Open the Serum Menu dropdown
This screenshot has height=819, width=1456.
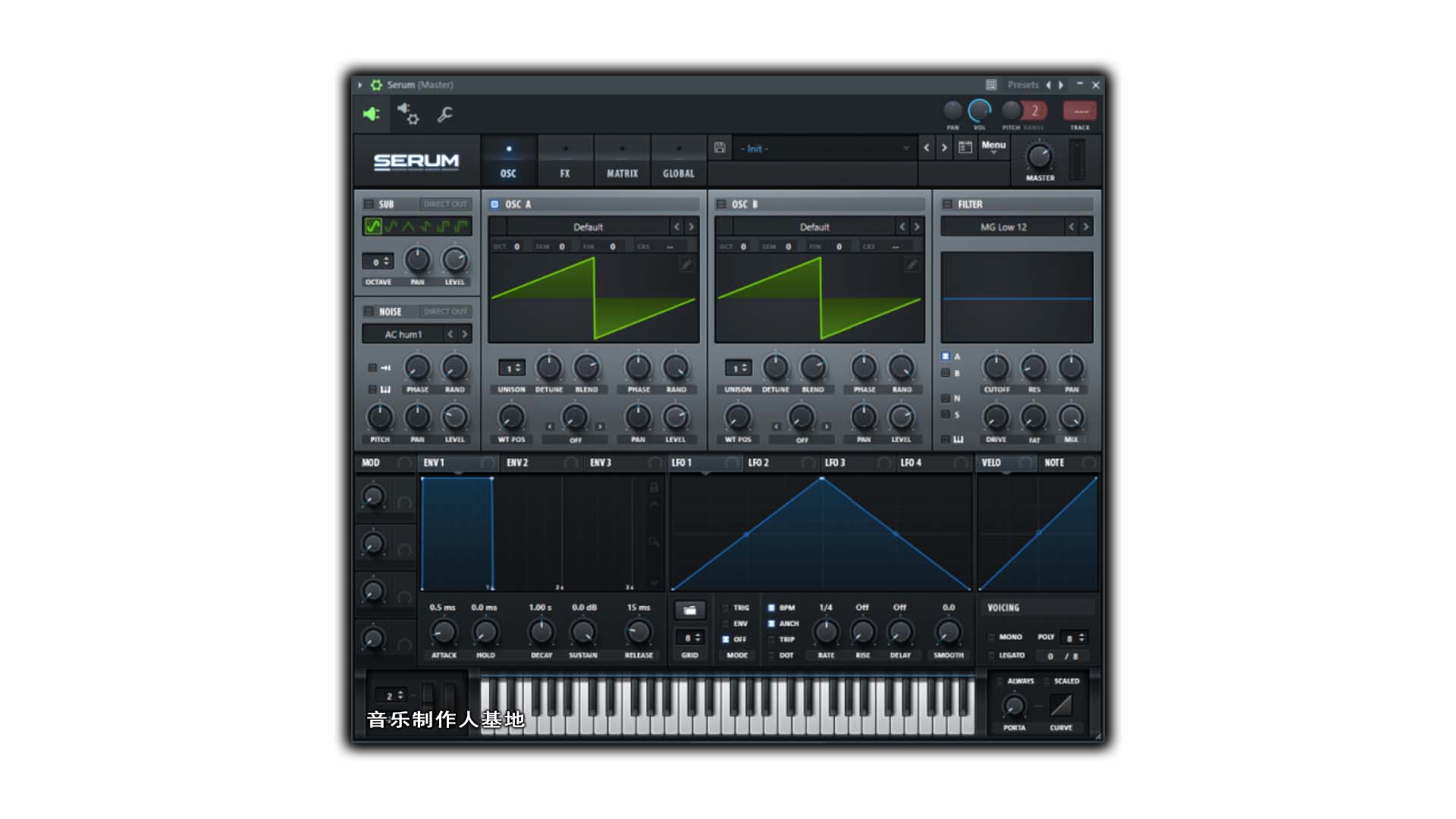point(993,147)
